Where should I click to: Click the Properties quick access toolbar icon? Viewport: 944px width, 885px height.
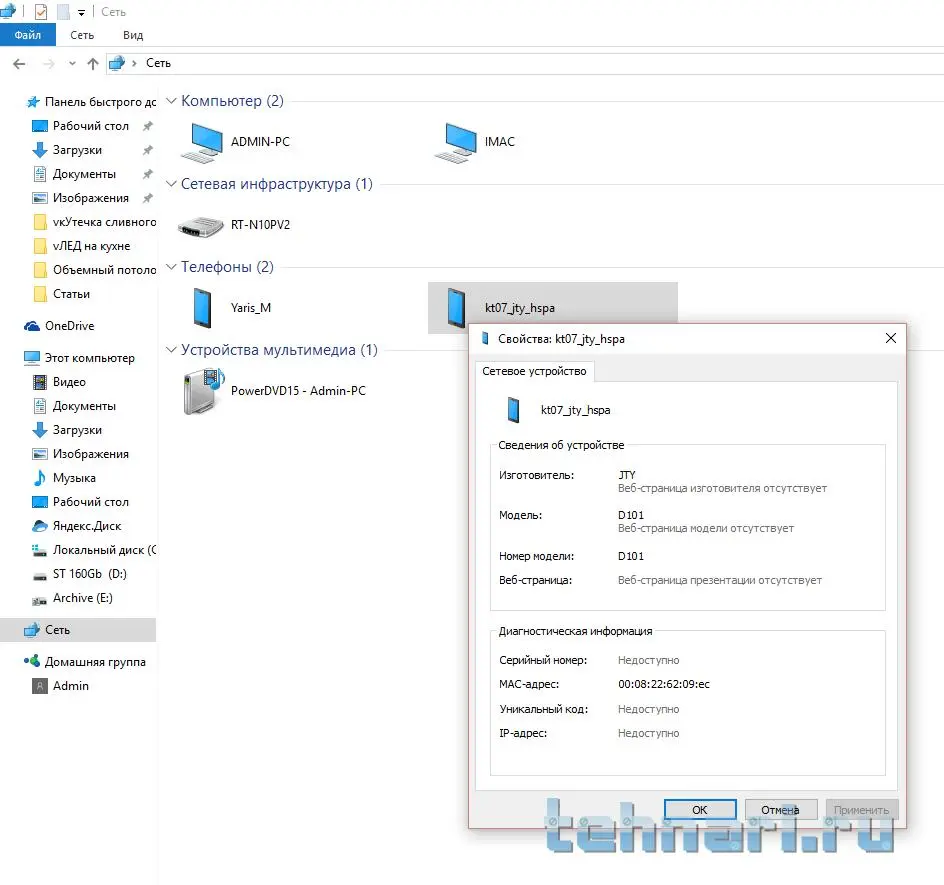(x=40, y=11)
